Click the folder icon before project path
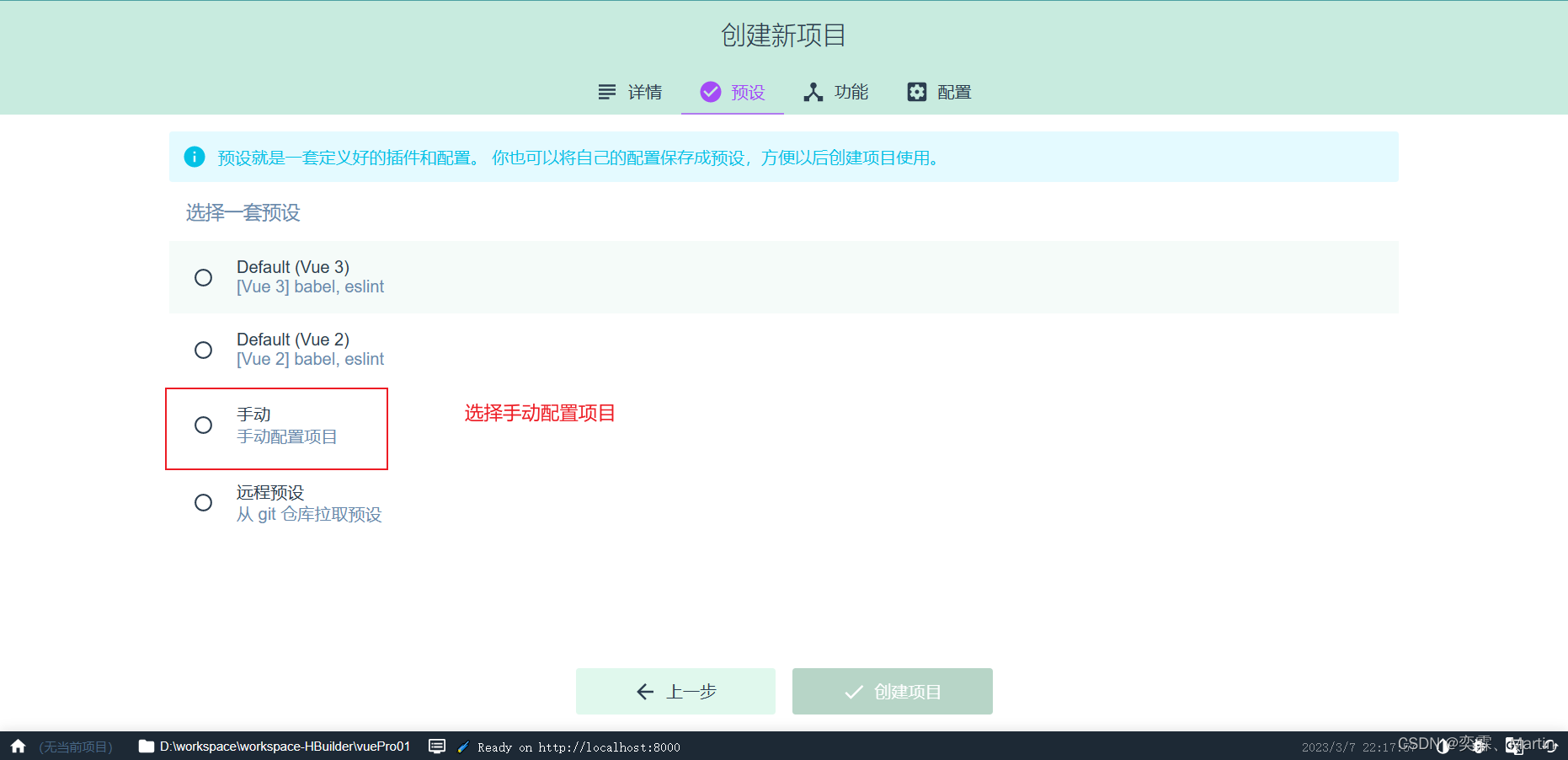1568x760 pixels. [x=147, y=747]
